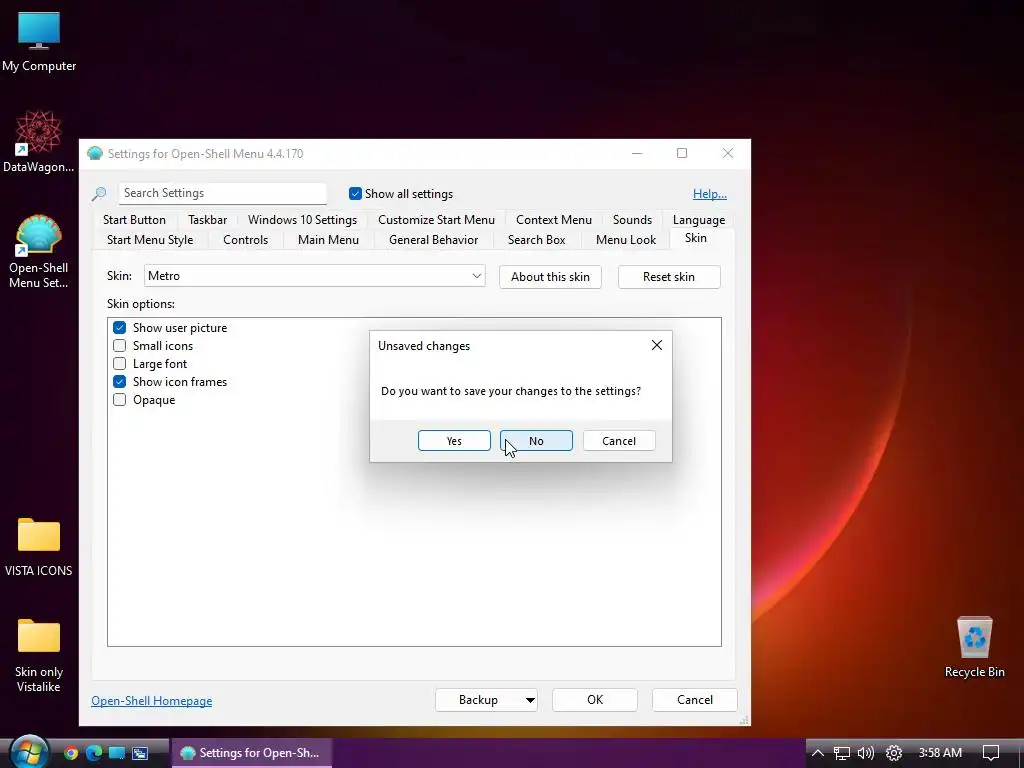Switch to the Customize Start Menu tab
The image size is (1024, 768).
436,219
